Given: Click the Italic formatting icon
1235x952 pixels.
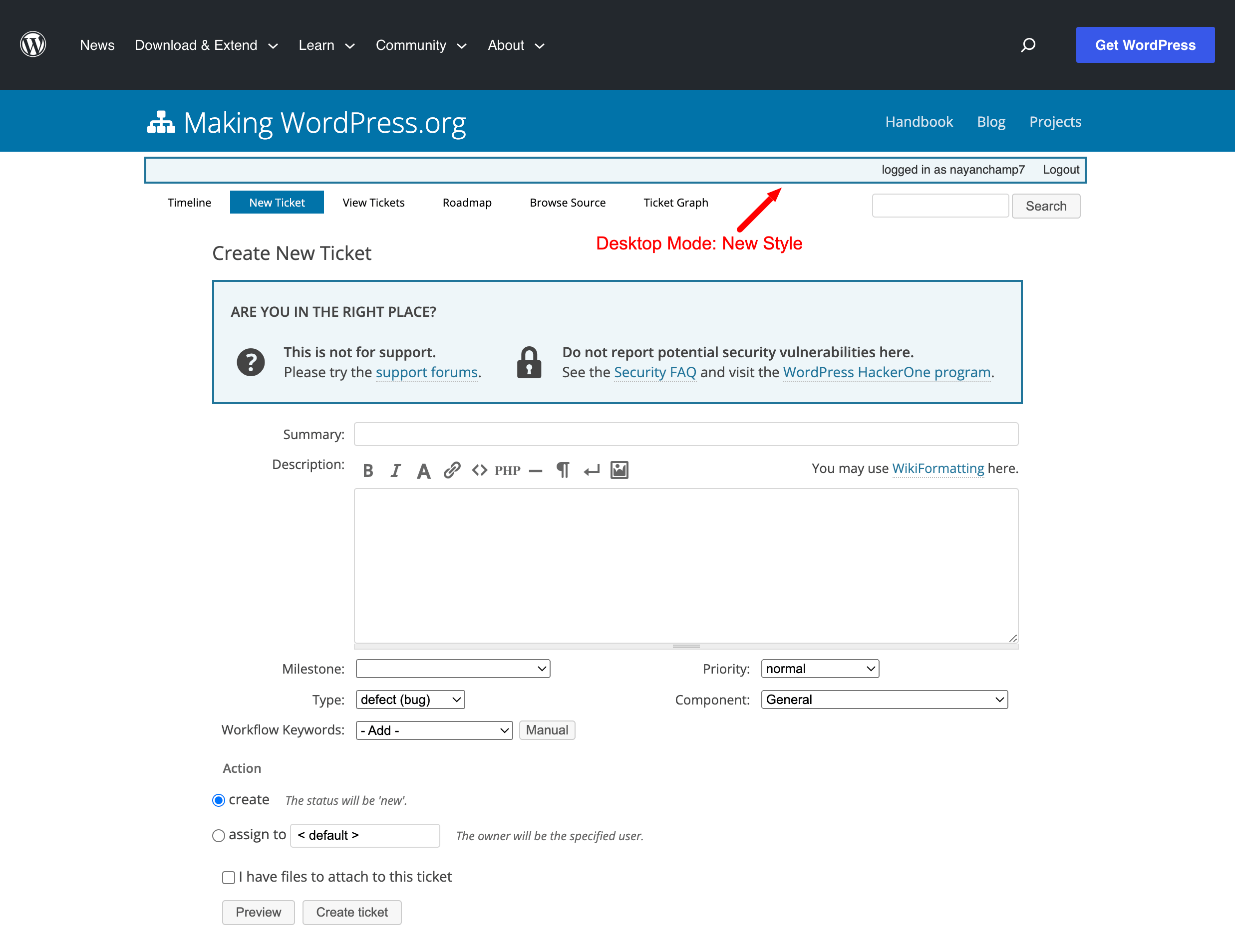Looking at the screenshot, I should tap(395, 471).
